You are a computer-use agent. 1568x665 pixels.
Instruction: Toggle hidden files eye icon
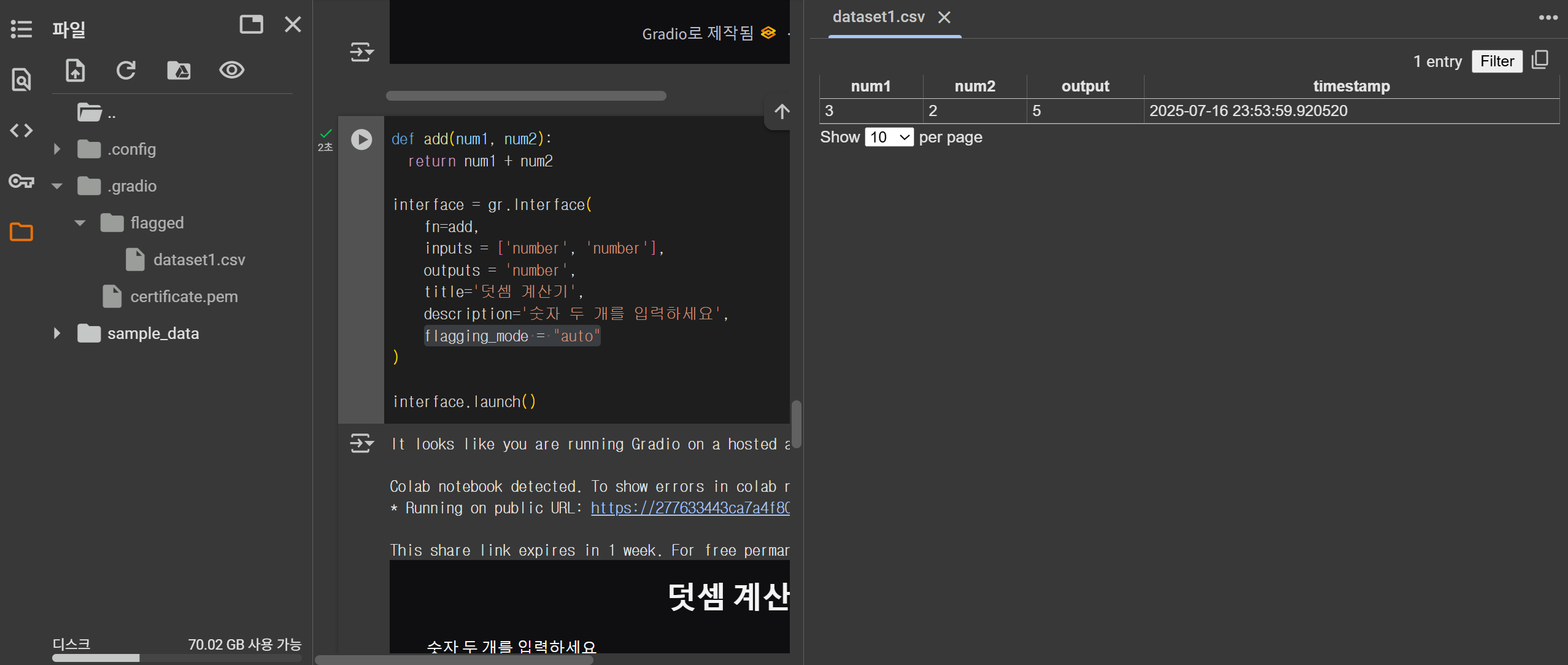231,71
